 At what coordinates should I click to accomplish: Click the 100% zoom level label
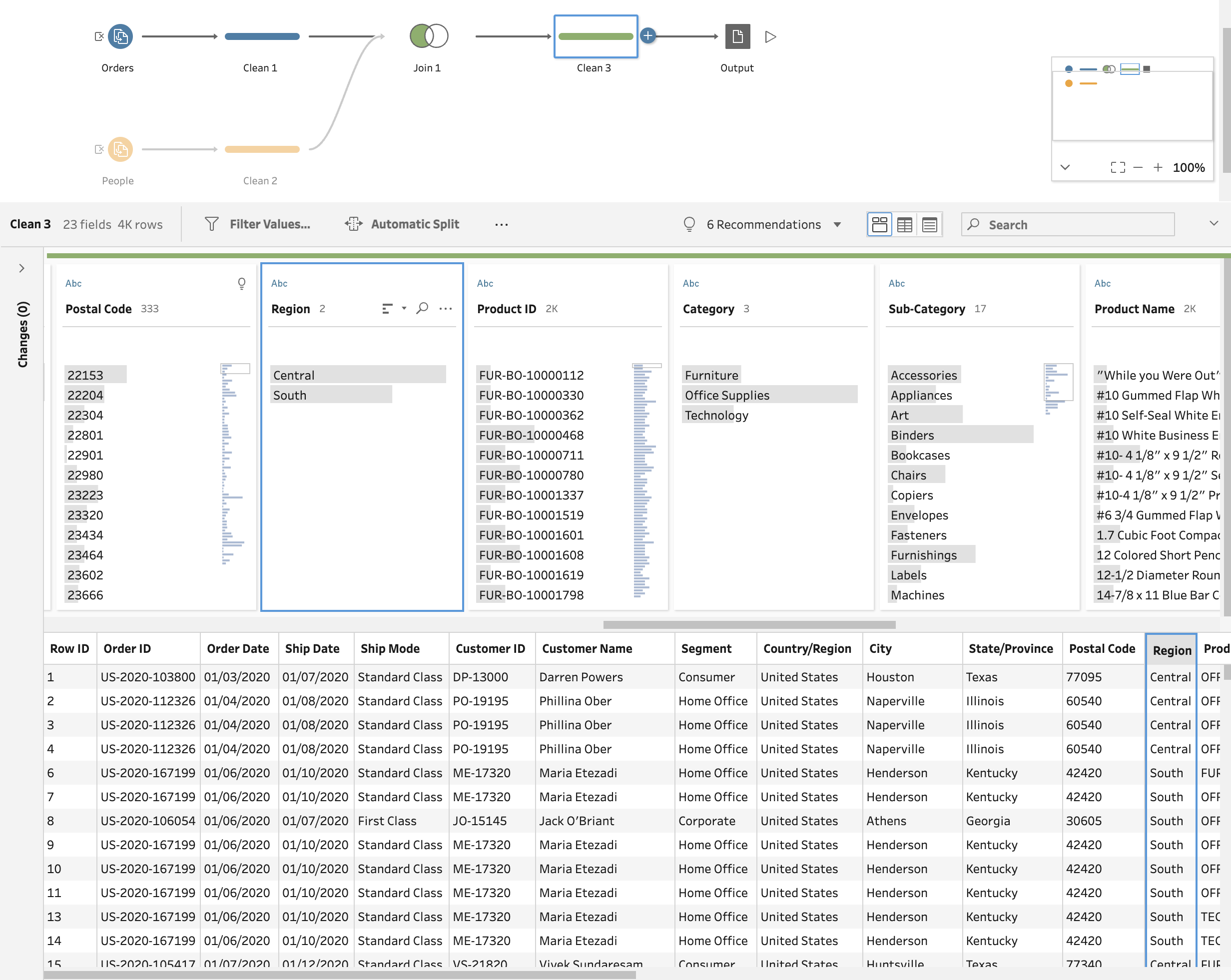(x=1189, y=168)
